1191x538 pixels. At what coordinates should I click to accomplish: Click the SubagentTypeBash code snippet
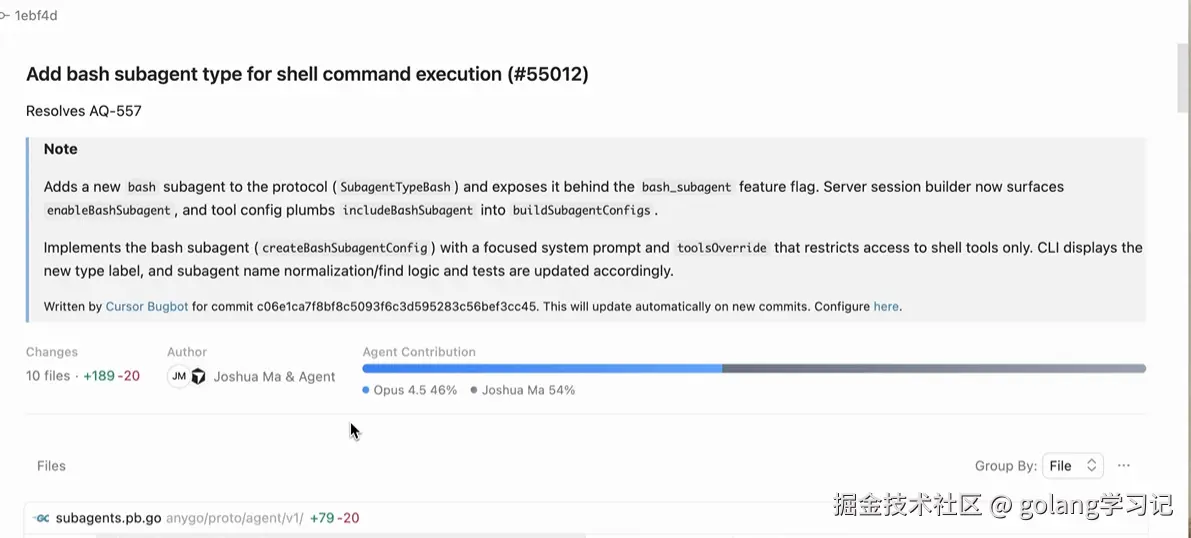click(x=396, y=187)
